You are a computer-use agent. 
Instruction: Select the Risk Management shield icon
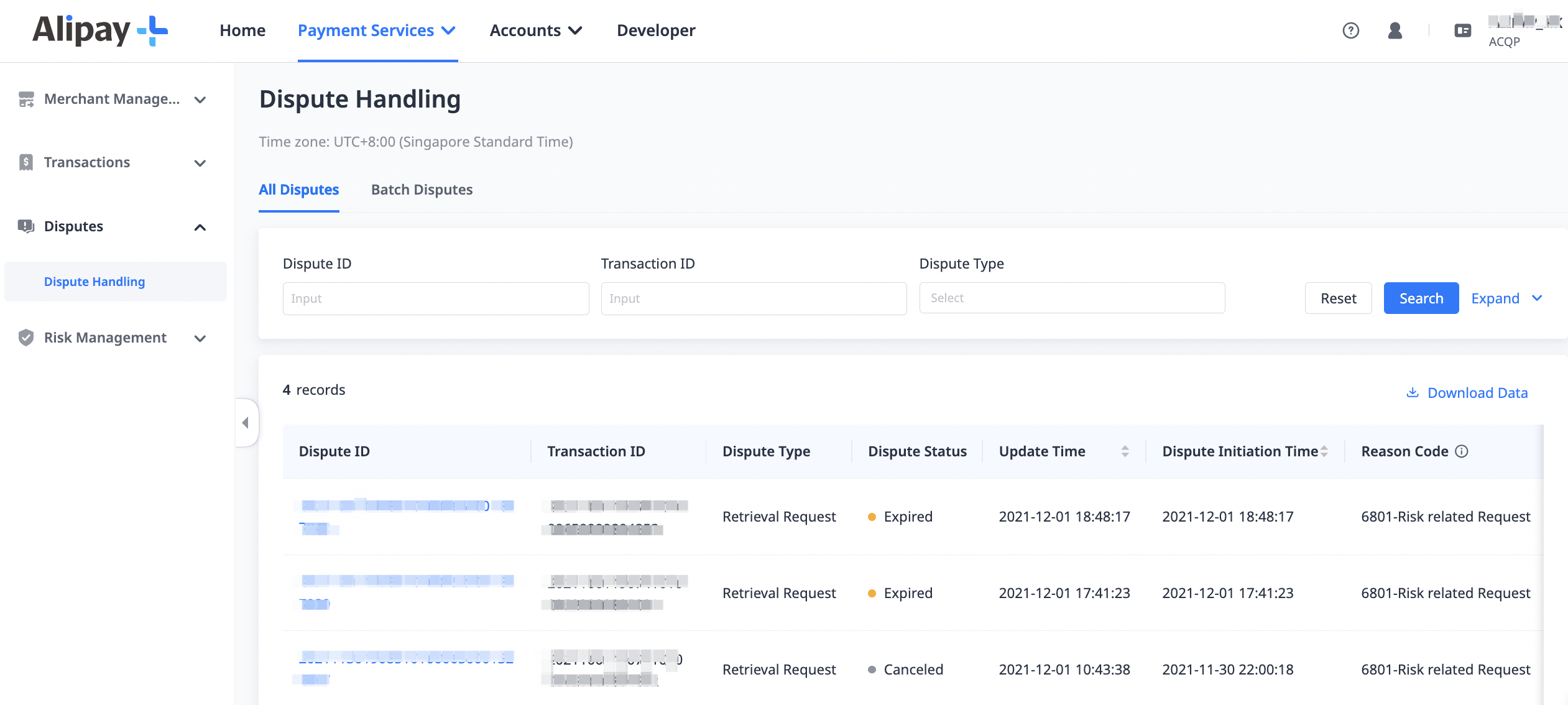[25, 338]
